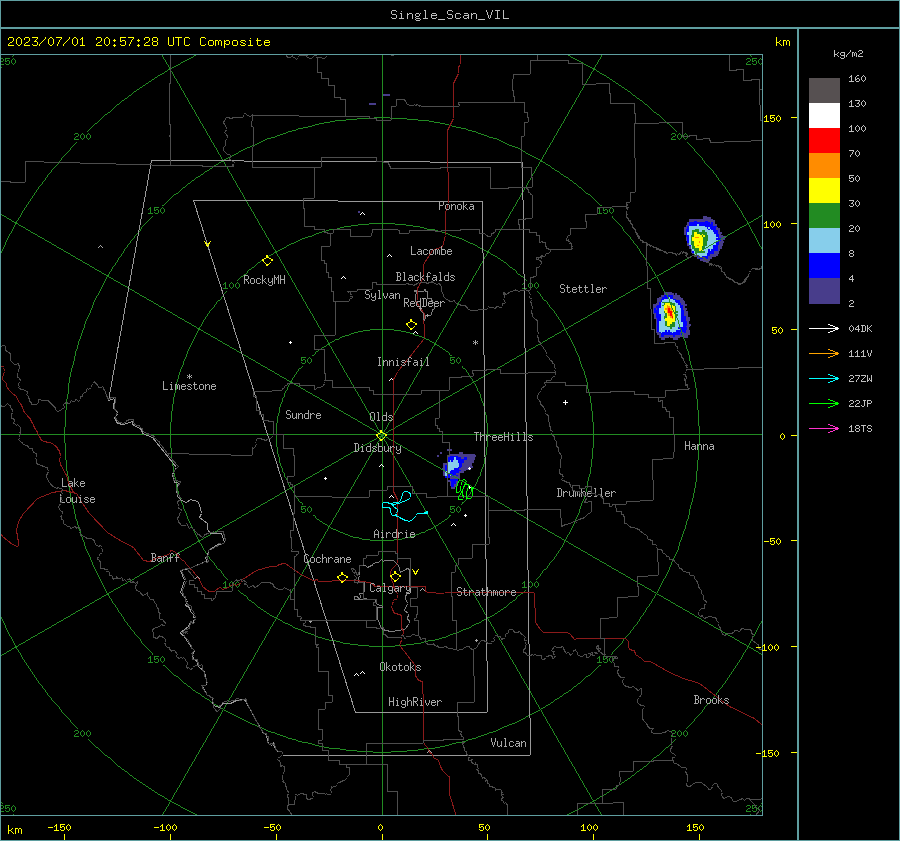Image resolution: width=900 pixels, height=841 pixels.
Task: Click the Didsbury city label
Action: (377, 448)
